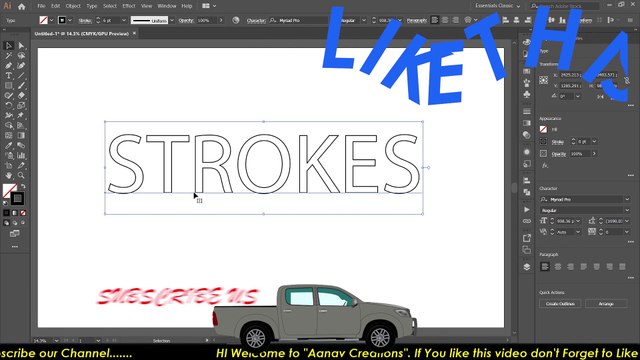Viewport: 640px width, 360px height.
Task: Select the Gradient tool
Action: click(x=21, y=135)
